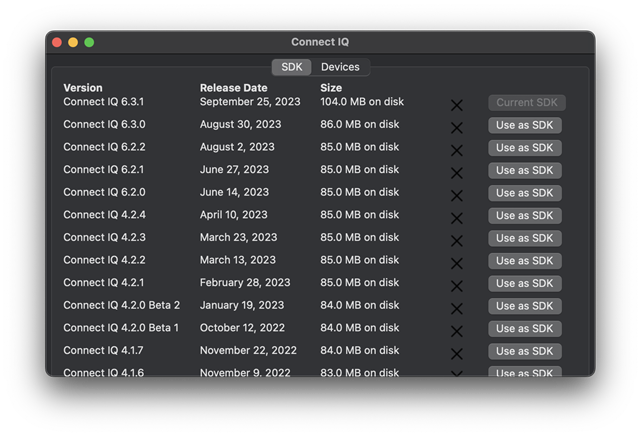
Task: Click the Connect IQ 4.2.0 Beta 2 label
Action: pyautogui.click(x=122, y=305)
